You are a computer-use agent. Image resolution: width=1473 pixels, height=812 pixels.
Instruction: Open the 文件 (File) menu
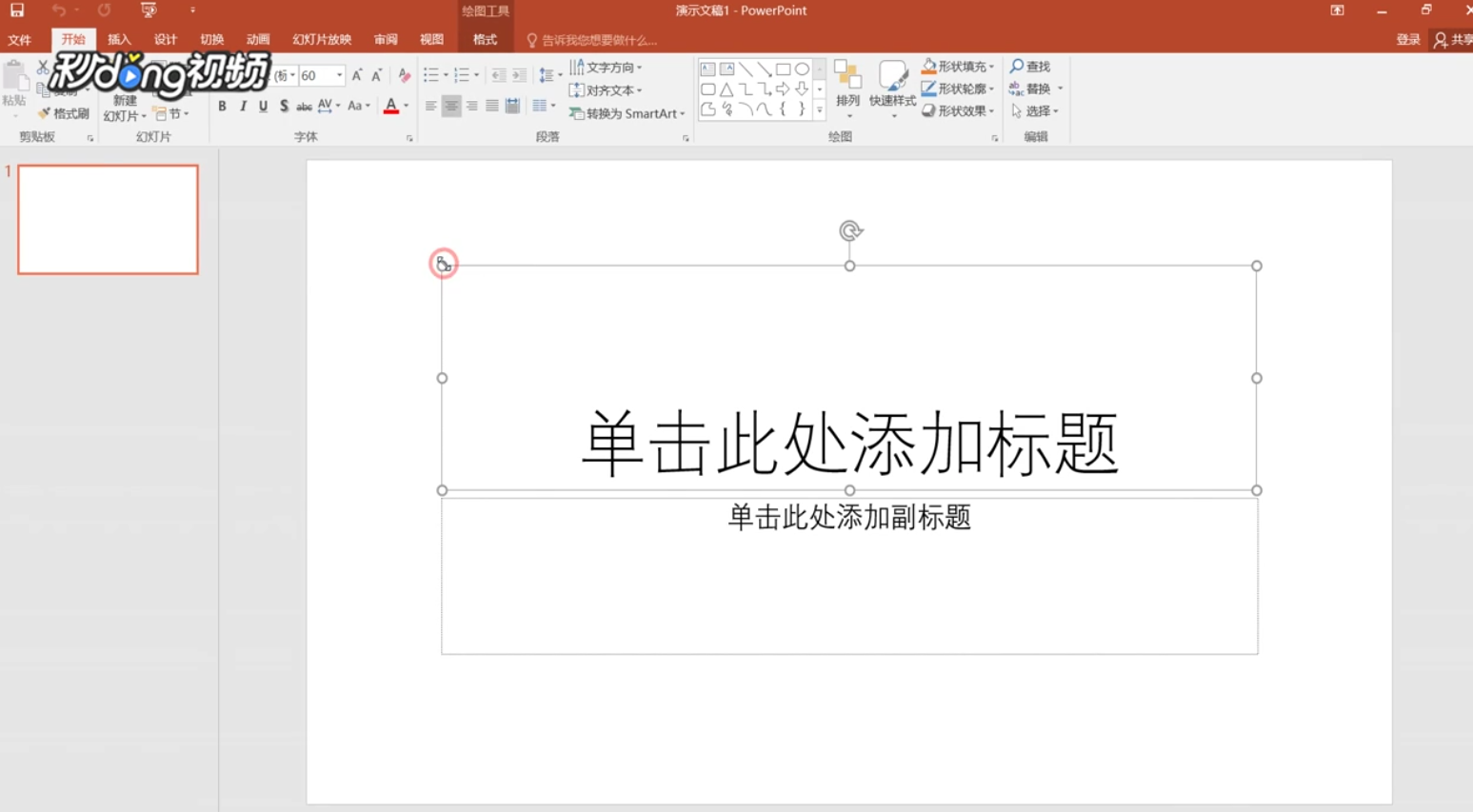pos(20,40)
